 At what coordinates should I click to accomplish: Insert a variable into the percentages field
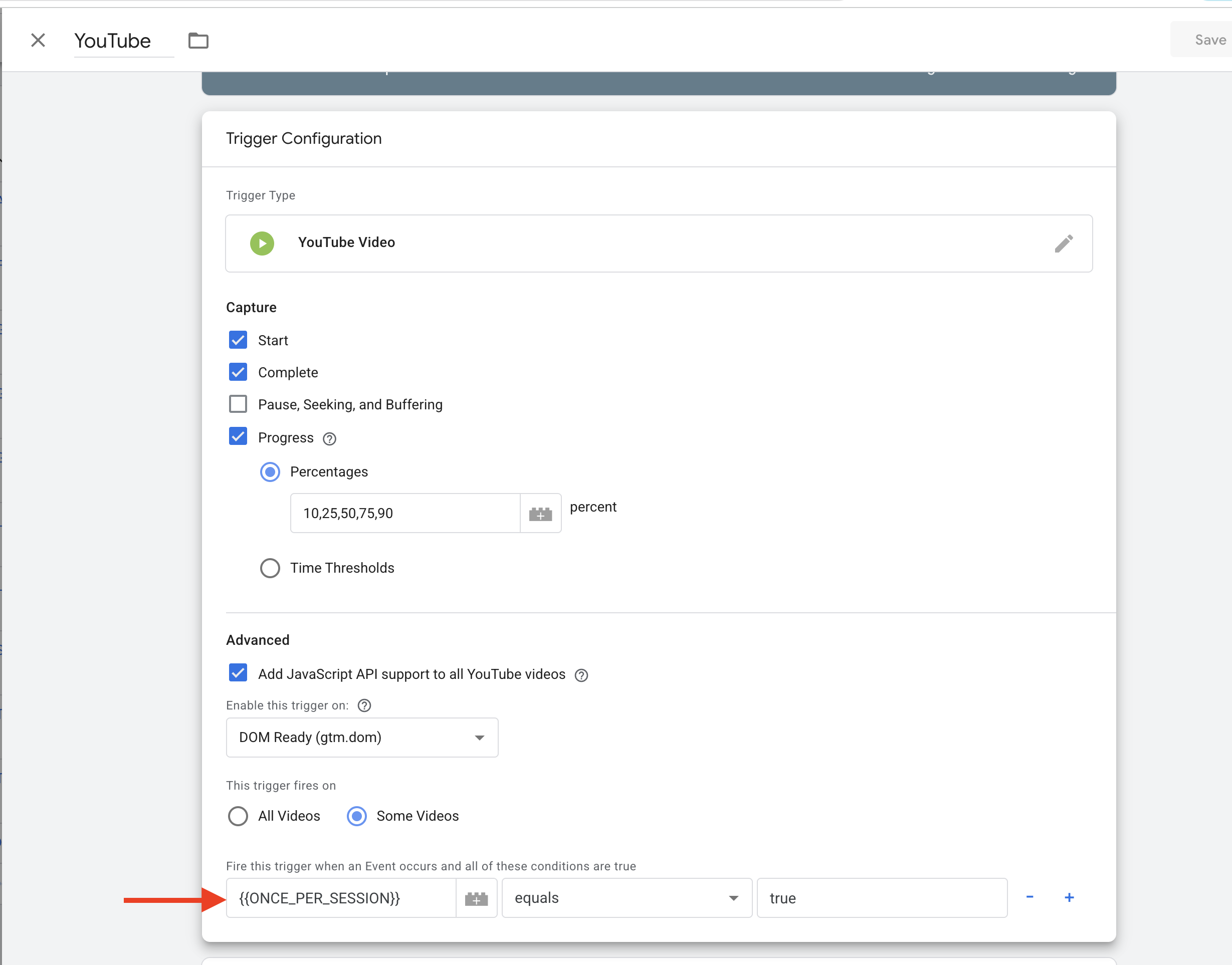[540, 514]
